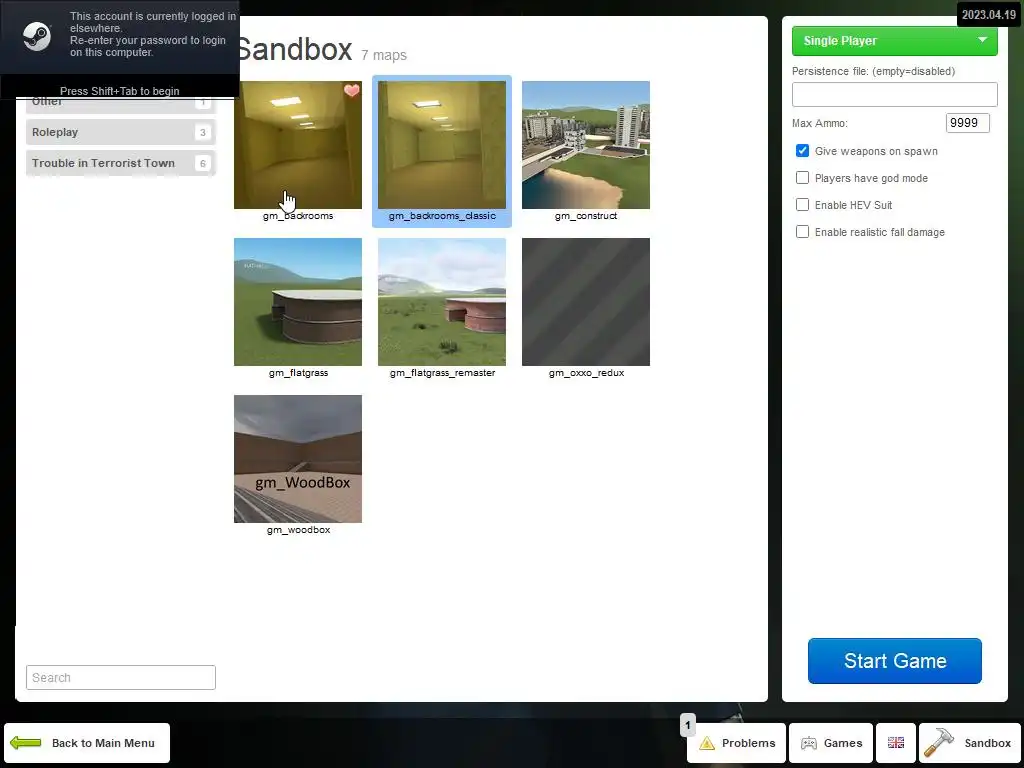Screen dimensions: 1024x768
Task: Click the map Search box
Action: tap(121, 677)
